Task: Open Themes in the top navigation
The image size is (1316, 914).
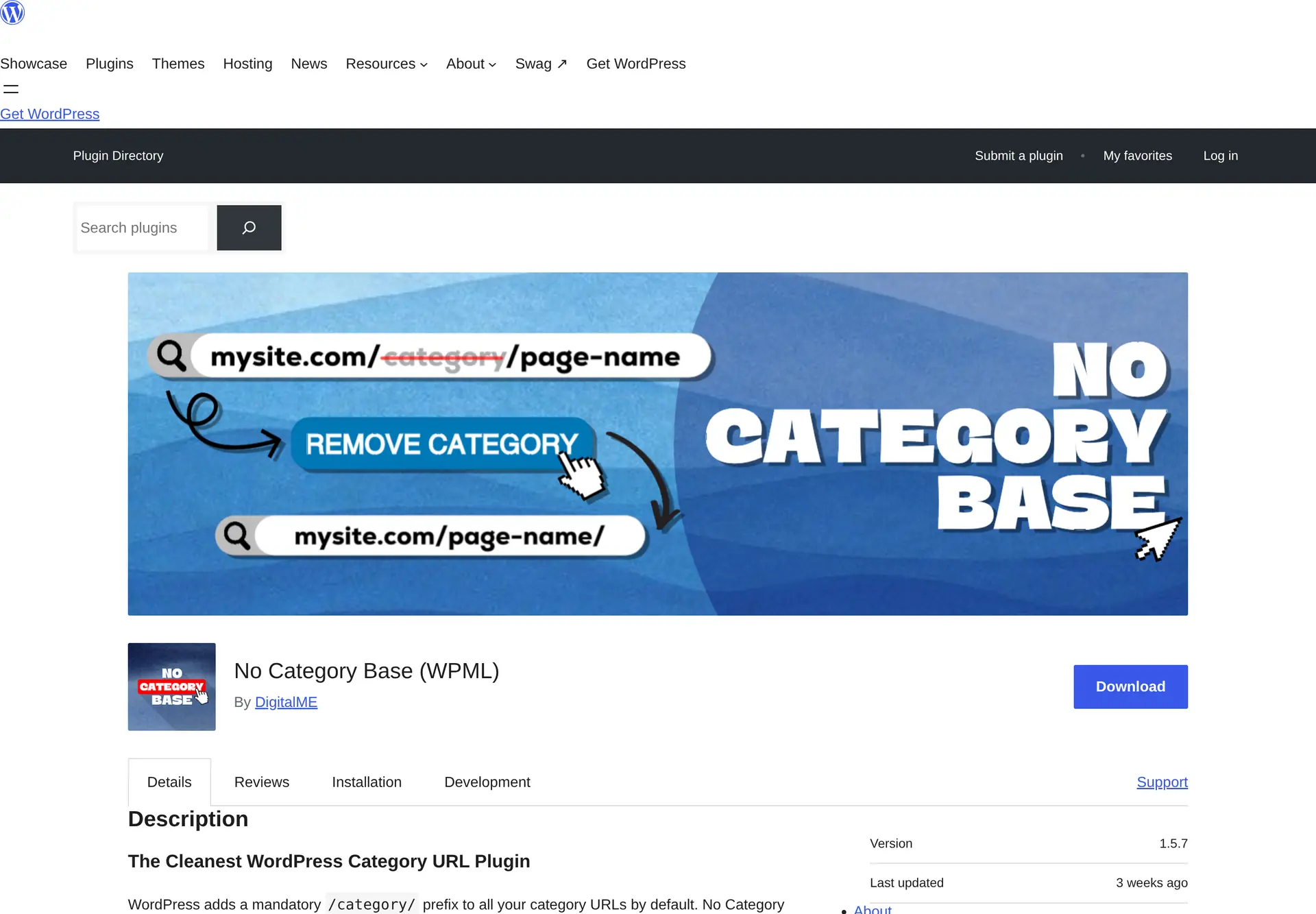Action: pos(178,64)
